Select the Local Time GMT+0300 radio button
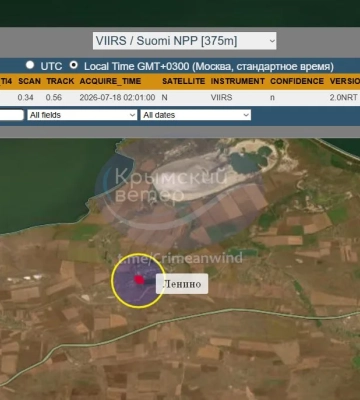 73,65
